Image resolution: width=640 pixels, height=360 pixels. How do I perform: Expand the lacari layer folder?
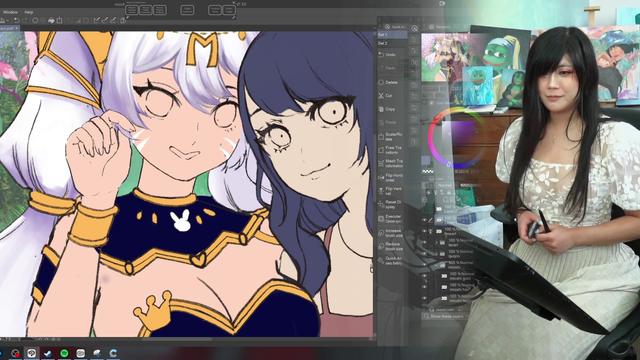click(436, 242)
